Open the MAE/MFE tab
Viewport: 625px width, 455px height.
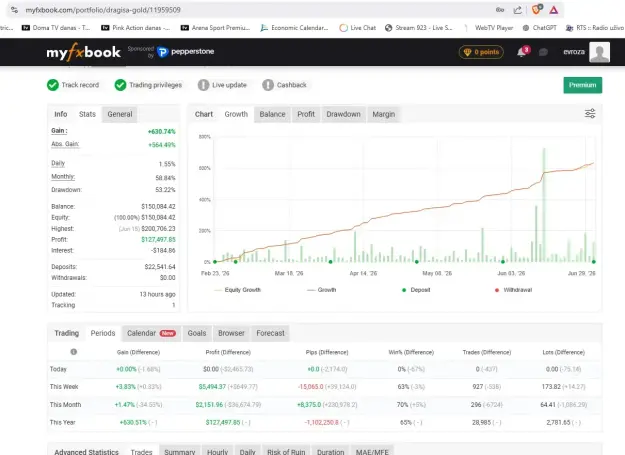(x=372, y=451)
